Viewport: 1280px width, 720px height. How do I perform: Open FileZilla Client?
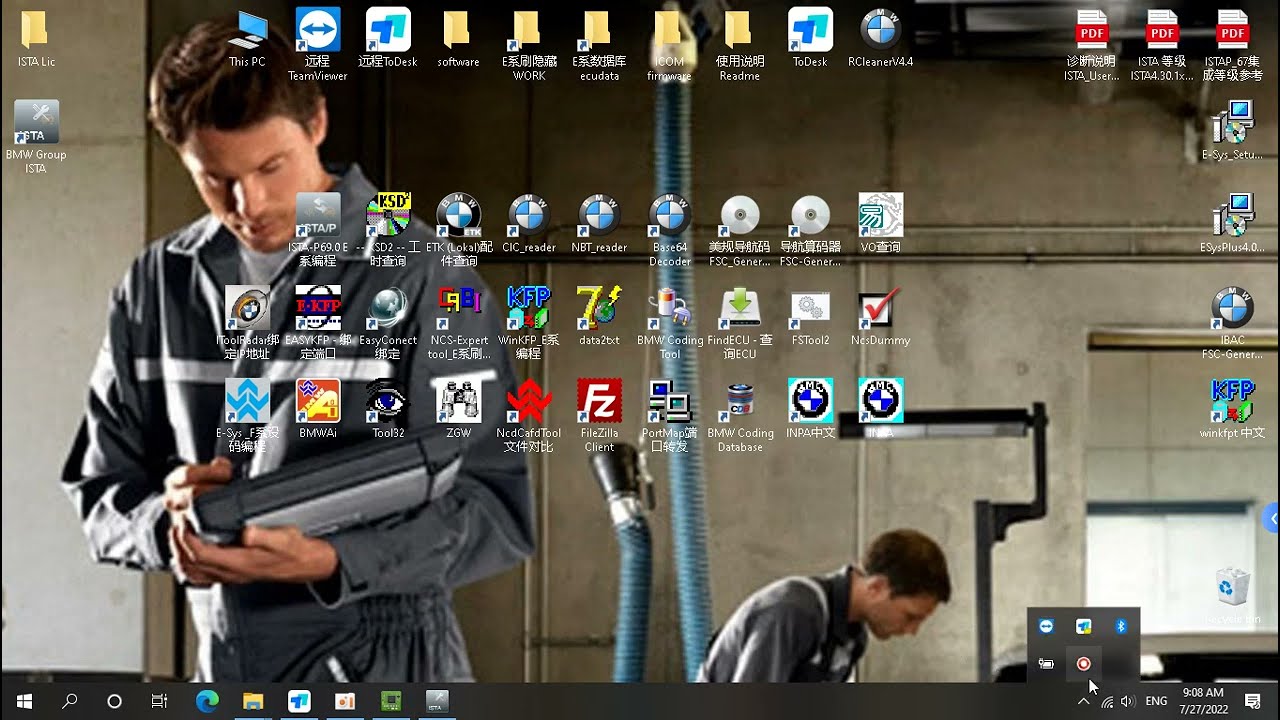click(x=599, y=415)
